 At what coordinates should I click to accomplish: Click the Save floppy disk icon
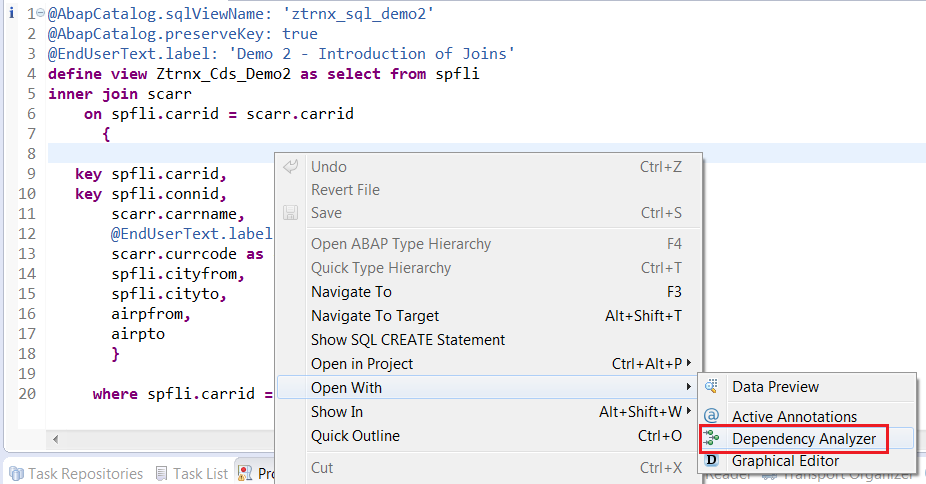click(291, 212)
